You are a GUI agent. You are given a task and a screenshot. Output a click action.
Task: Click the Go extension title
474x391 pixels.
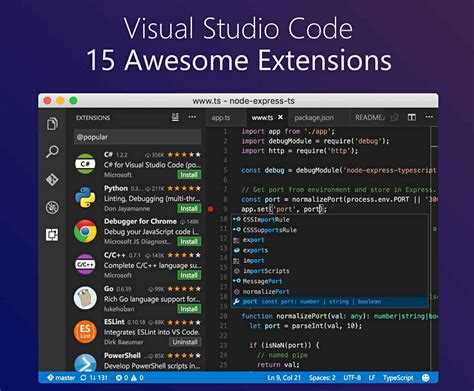click(109, 289)
